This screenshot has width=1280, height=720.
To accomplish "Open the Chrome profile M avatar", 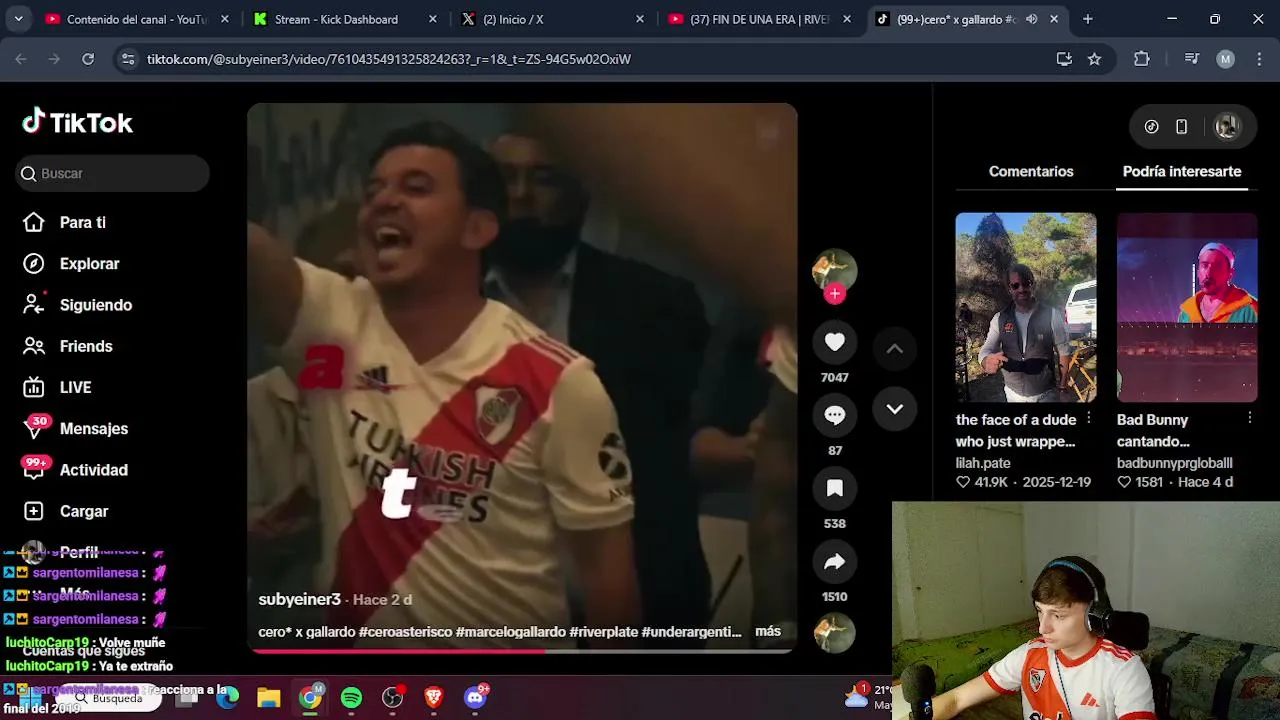I will (1225, 59).
